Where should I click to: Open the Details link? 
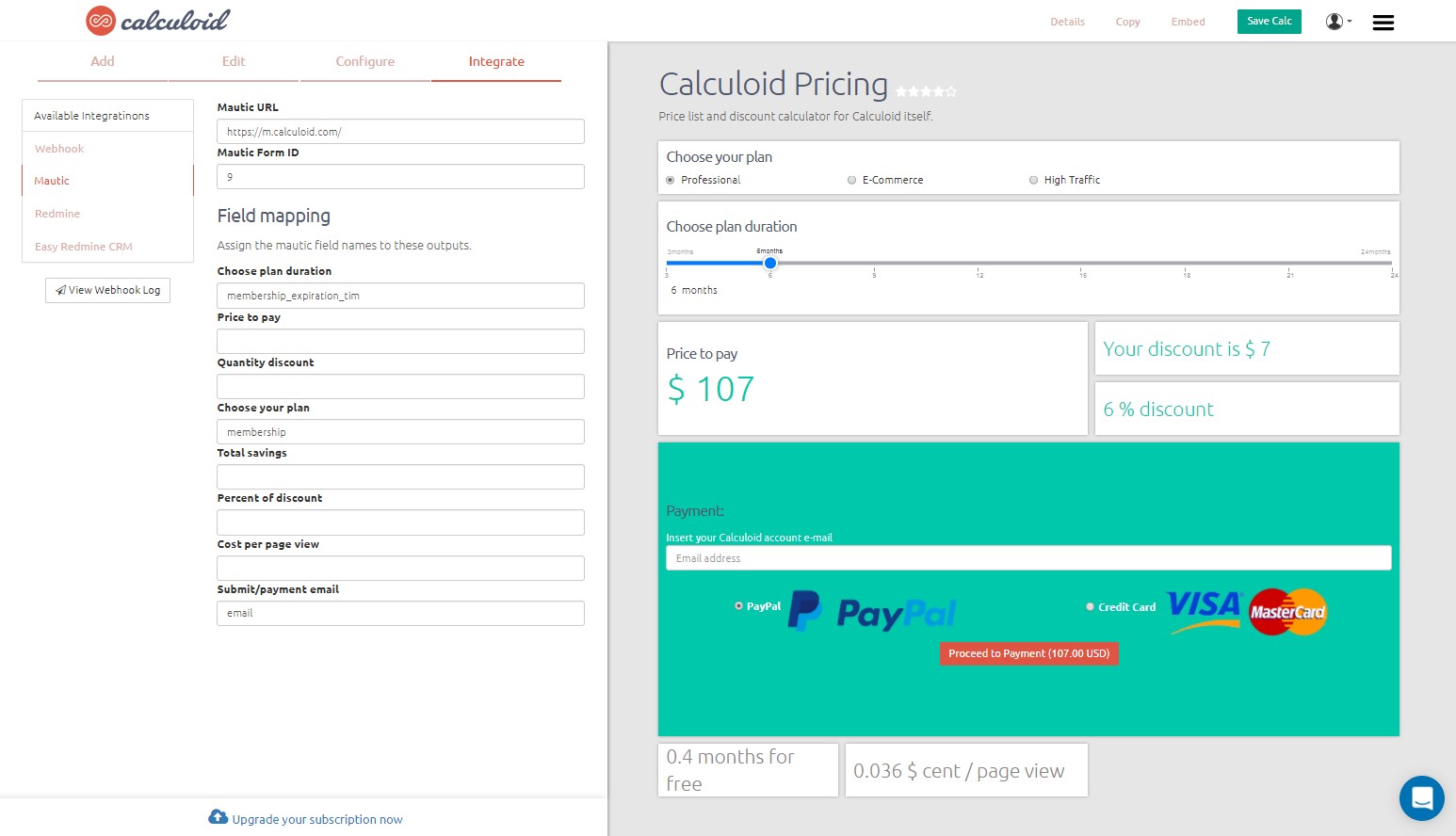pyautogui.click(x=1067, y=22)
